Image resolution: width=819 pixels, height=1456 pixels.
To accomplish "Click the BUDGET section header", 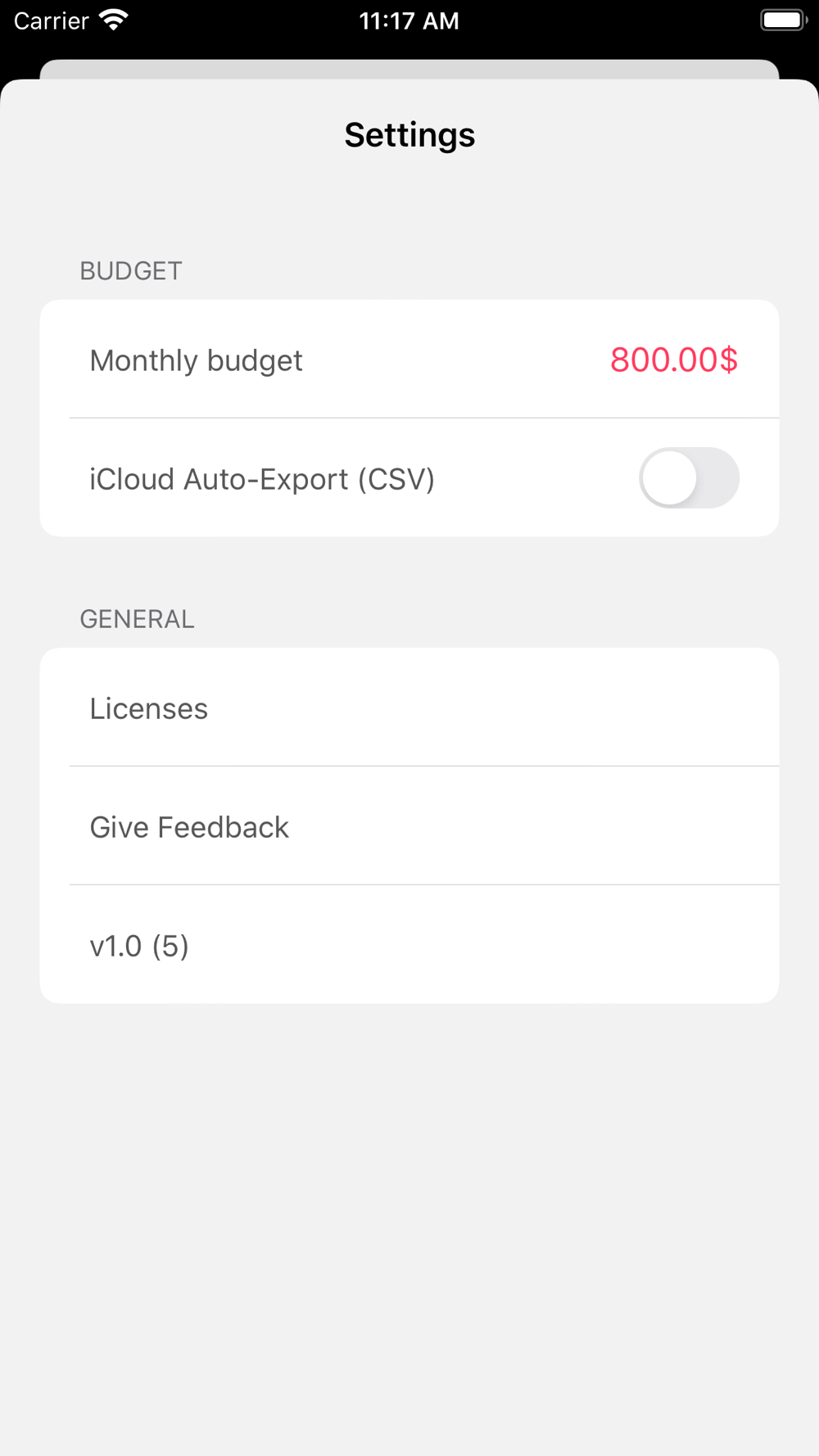I will click(x=131, y=271).
